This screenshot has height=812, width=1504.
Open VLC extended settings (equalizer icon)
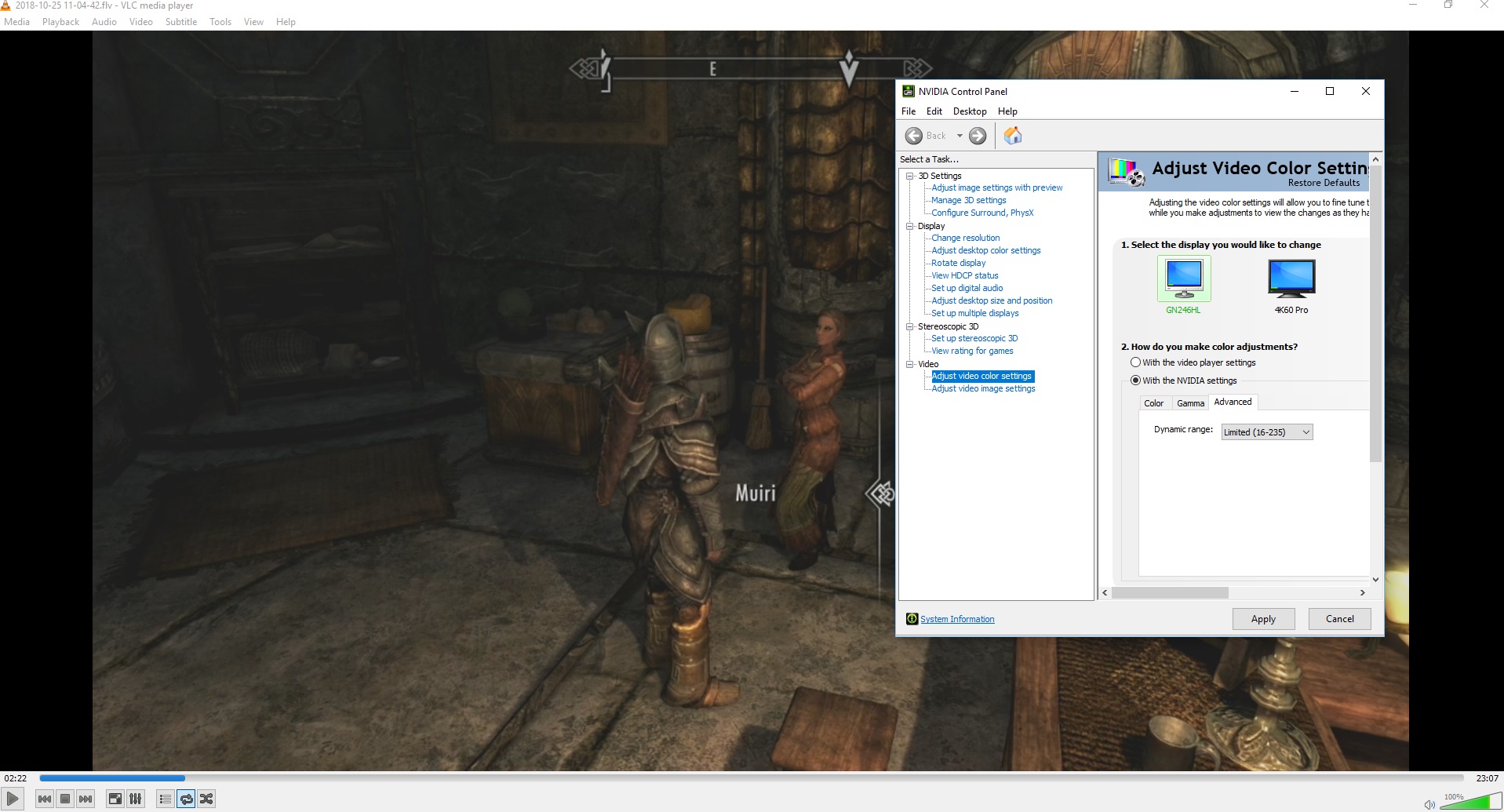pyautogui.click(x=136, y=799)
